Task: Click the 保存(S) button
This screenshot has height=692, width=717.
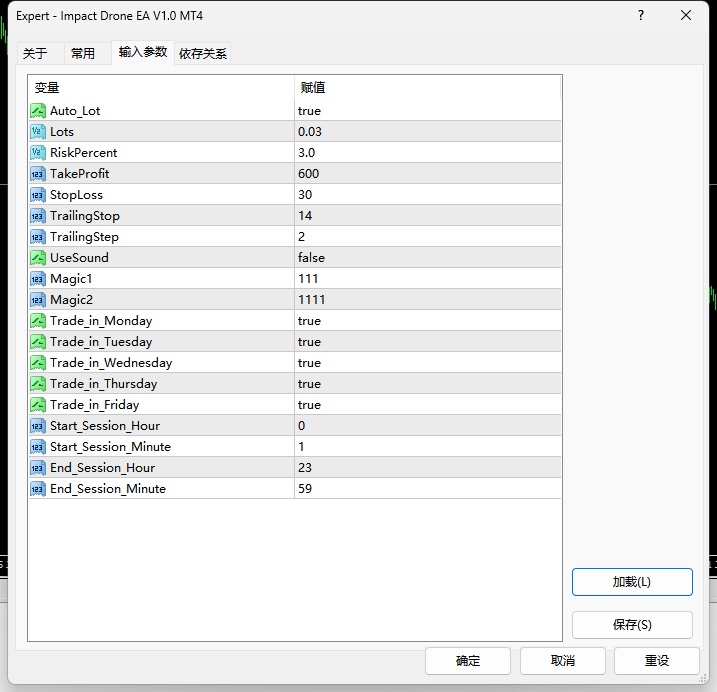Action: point(632,625)
